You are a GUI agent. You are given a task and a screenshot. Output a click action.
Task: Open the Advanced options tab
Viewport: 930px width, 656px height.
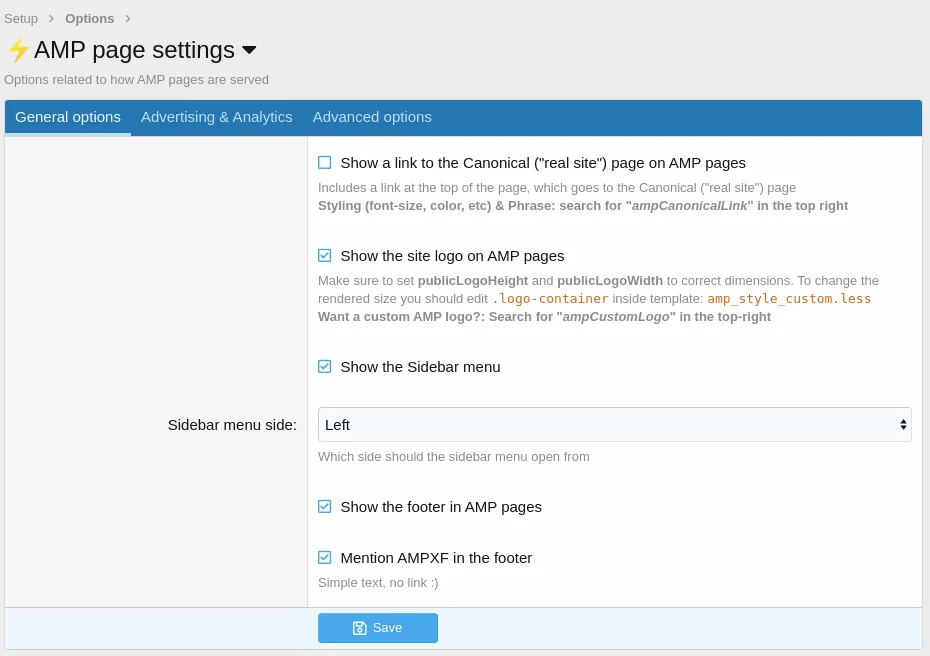pyautogui.click(x=372, y=117)
